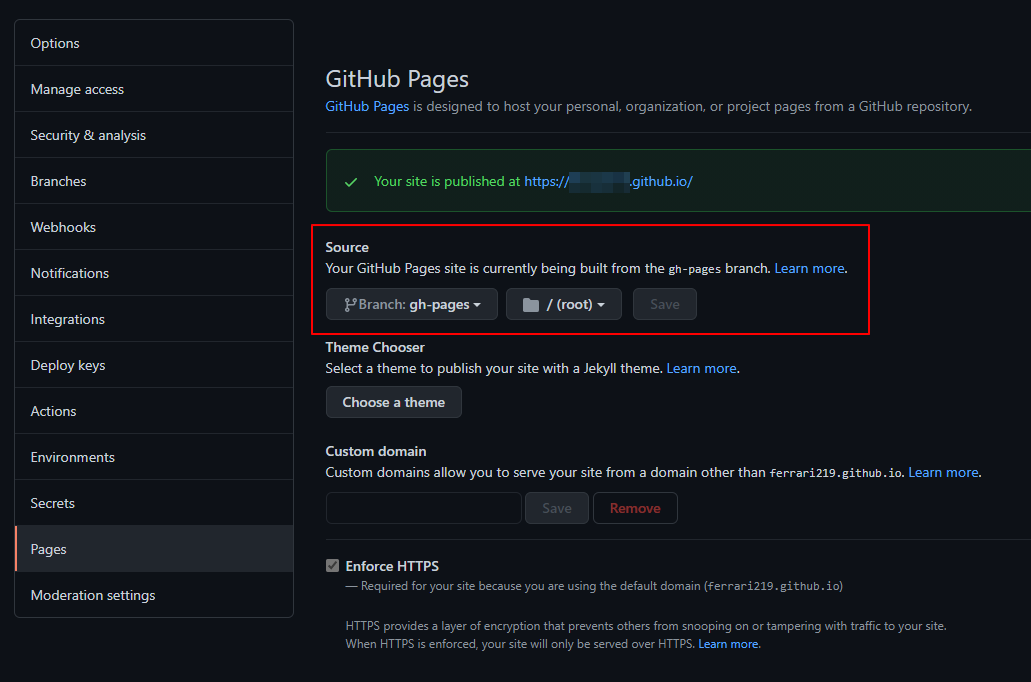Expand the Branch: gh-pages dropdown
Screen dimensions: 1031x682
click(x=412, y=304)
